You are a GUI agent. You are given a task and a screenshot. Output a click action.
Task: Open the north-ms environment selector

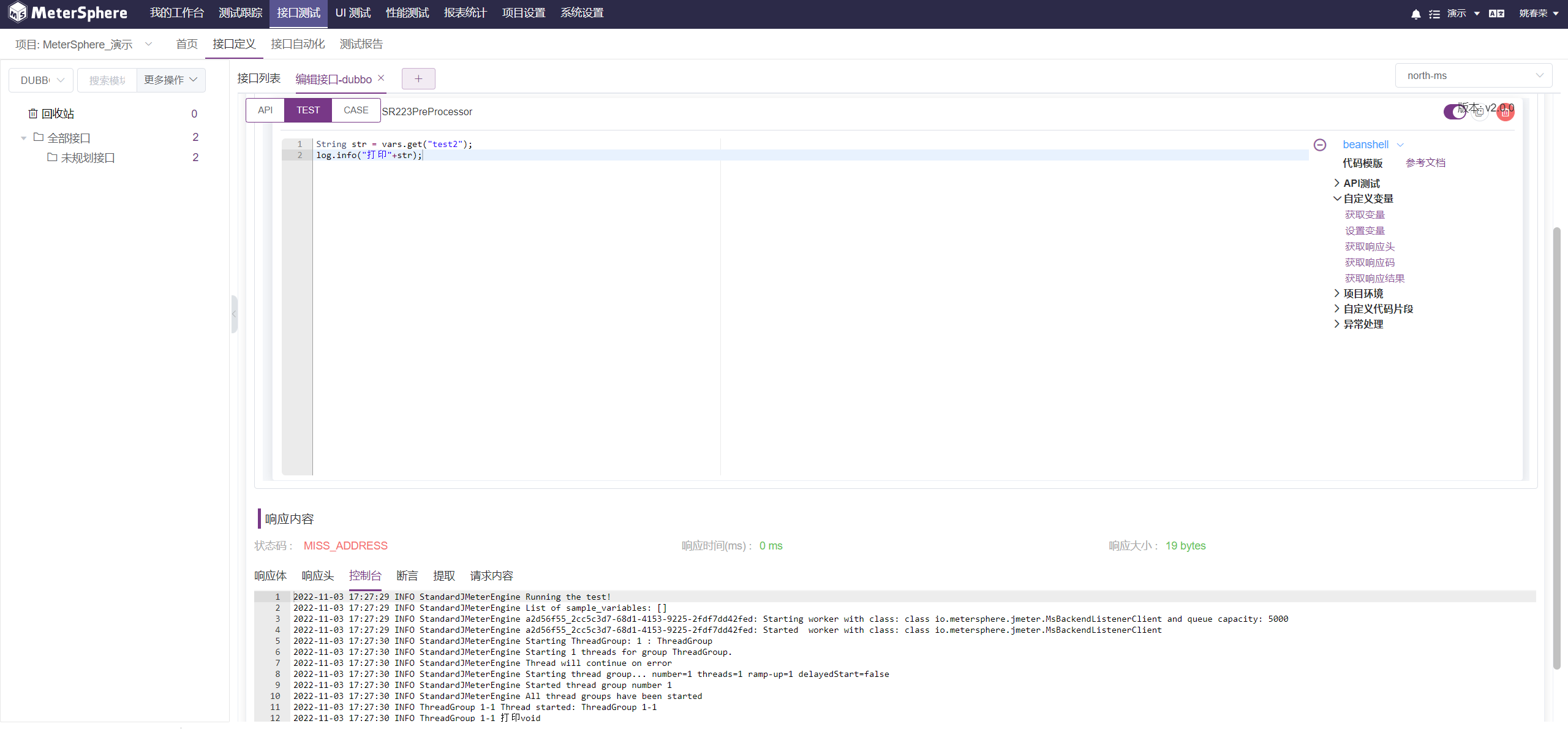point(1474,75)
